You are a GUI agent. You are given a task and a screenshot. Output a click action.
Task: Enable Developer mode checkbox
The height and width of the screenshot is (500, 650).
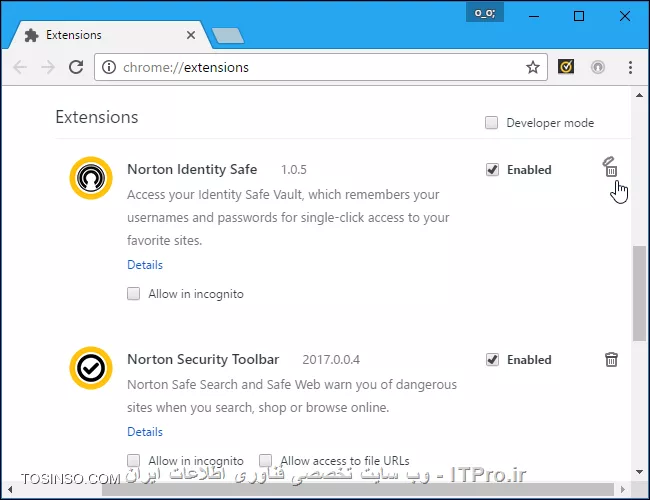click(491, 123)
